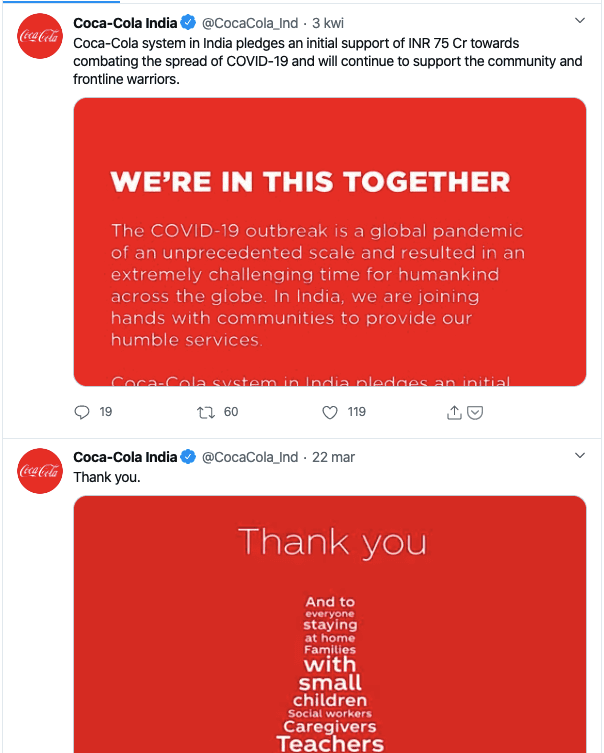Retweet the INR 75 Cr pledge tweet
The height and width of the screenshot is (753, 604).
click(206, 412)
